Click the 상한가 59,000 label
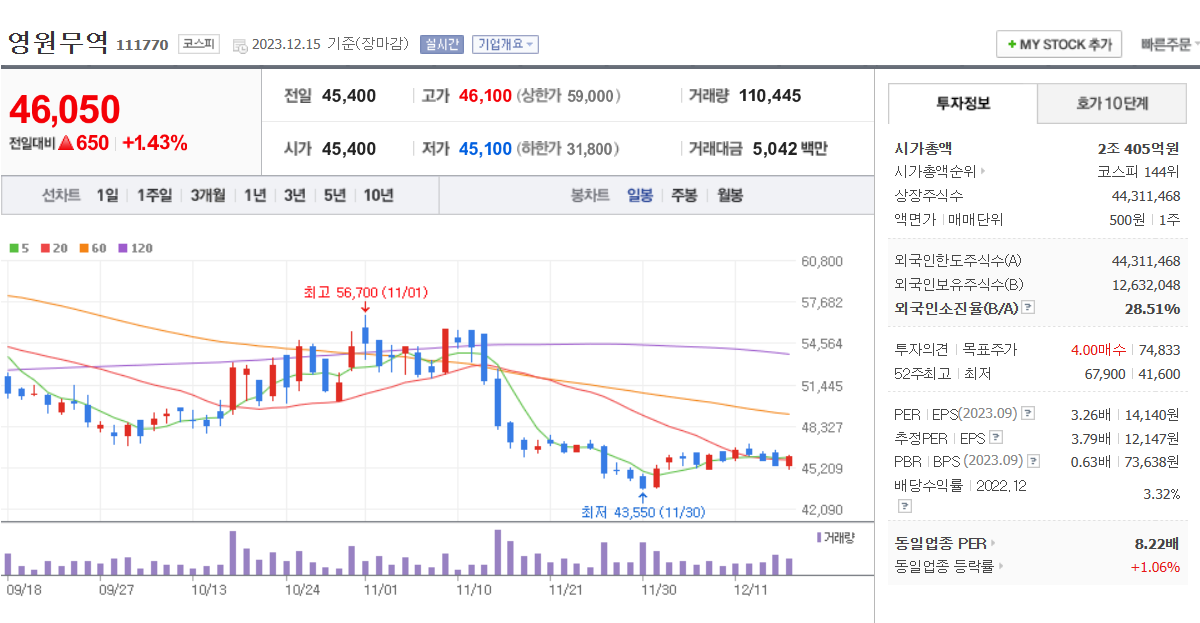Image resolution: width=1200 pixels, height=623 pixels. click(569, 96)
